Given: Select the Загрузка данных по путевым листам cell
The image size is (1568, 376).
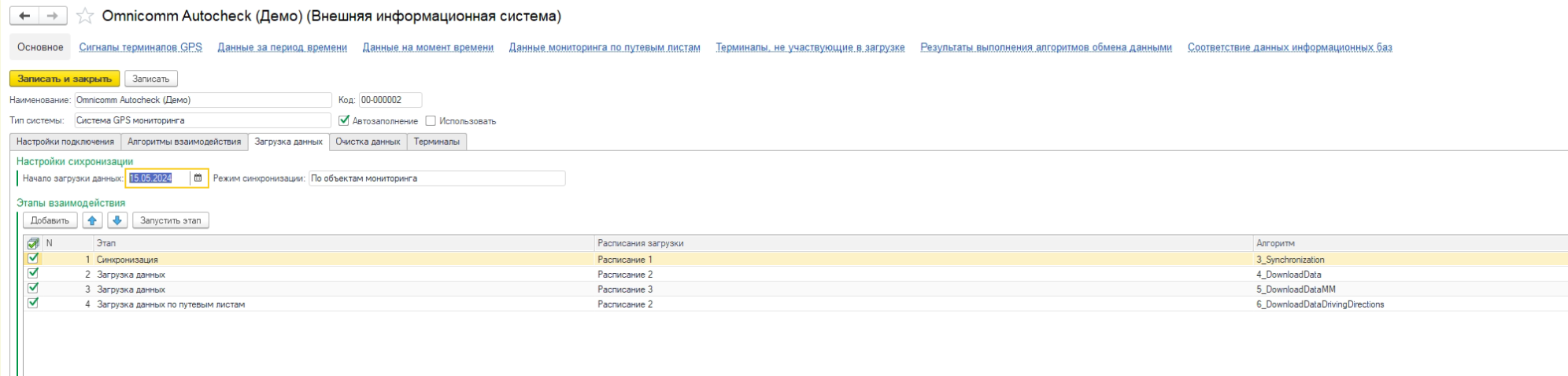Looking at the screenshot, I should tap(344, 304).
